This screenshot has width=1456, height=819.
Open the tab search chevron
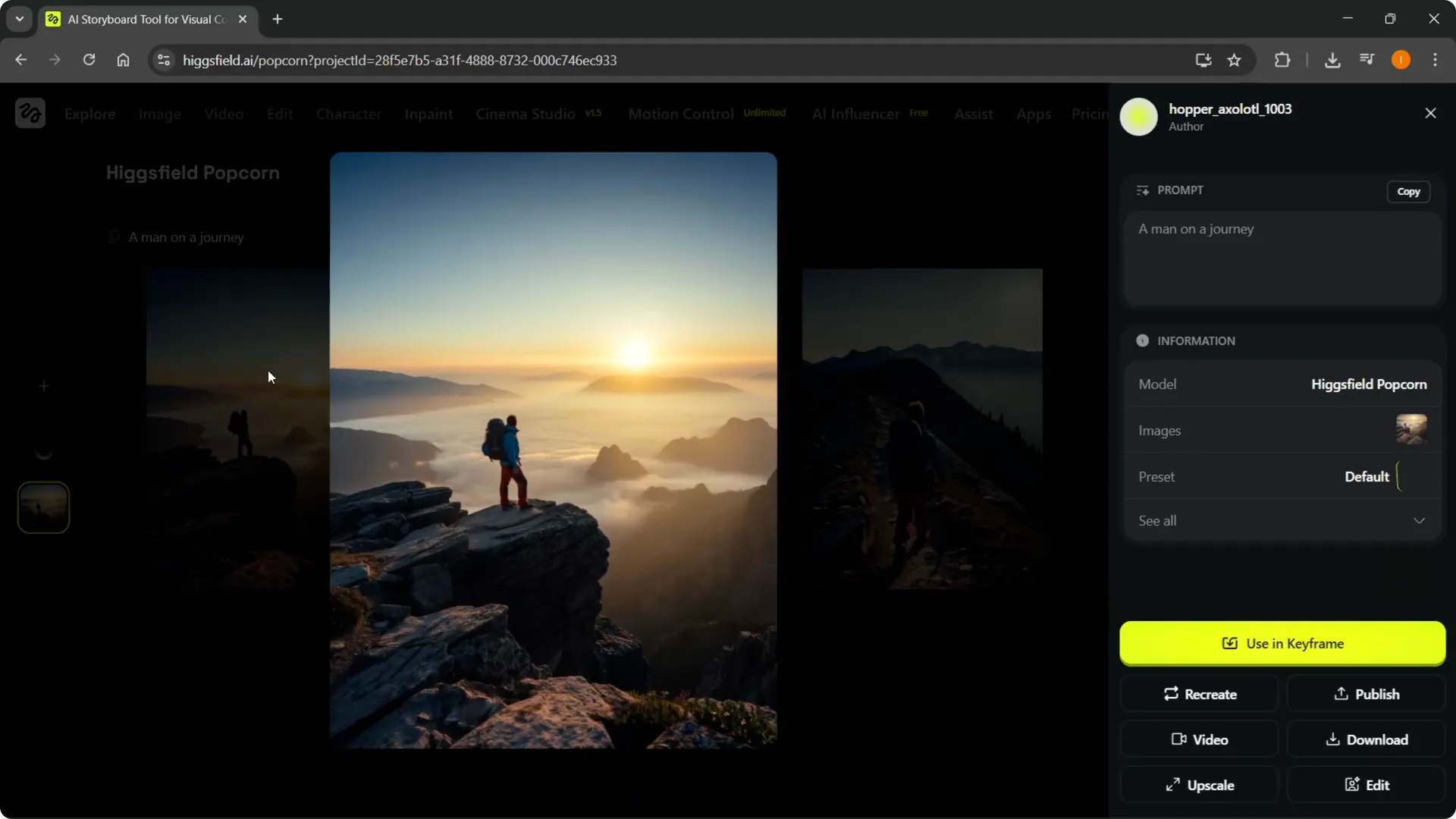click(19, 19)
